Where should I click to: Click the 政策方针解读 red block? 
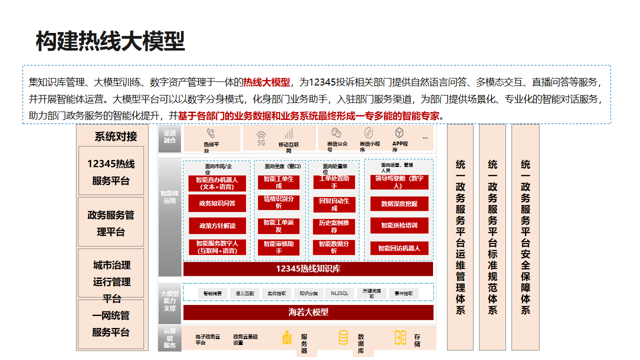(217, 226)
